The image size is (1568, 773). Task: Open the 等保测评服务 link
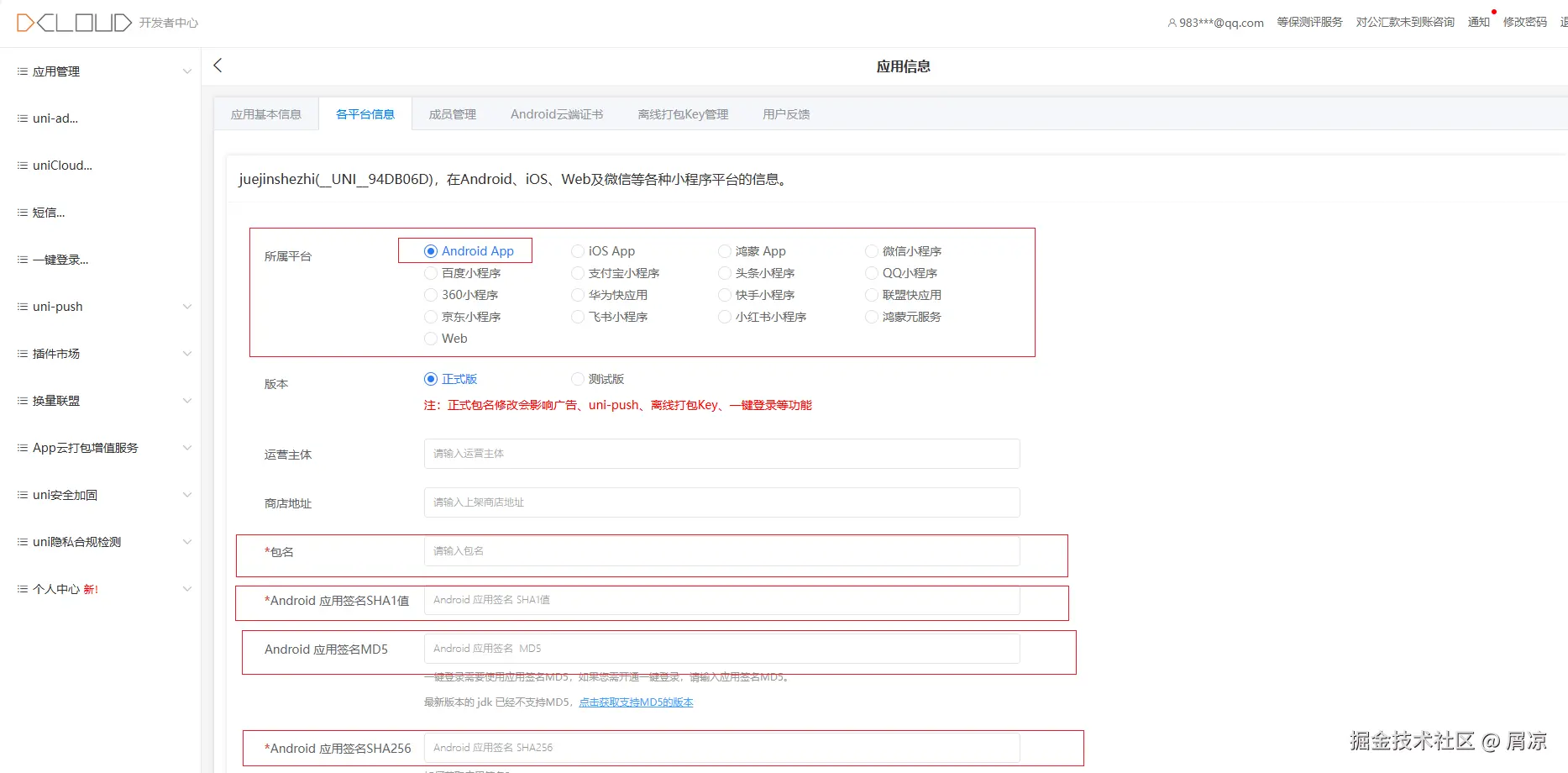(1309, 23)
